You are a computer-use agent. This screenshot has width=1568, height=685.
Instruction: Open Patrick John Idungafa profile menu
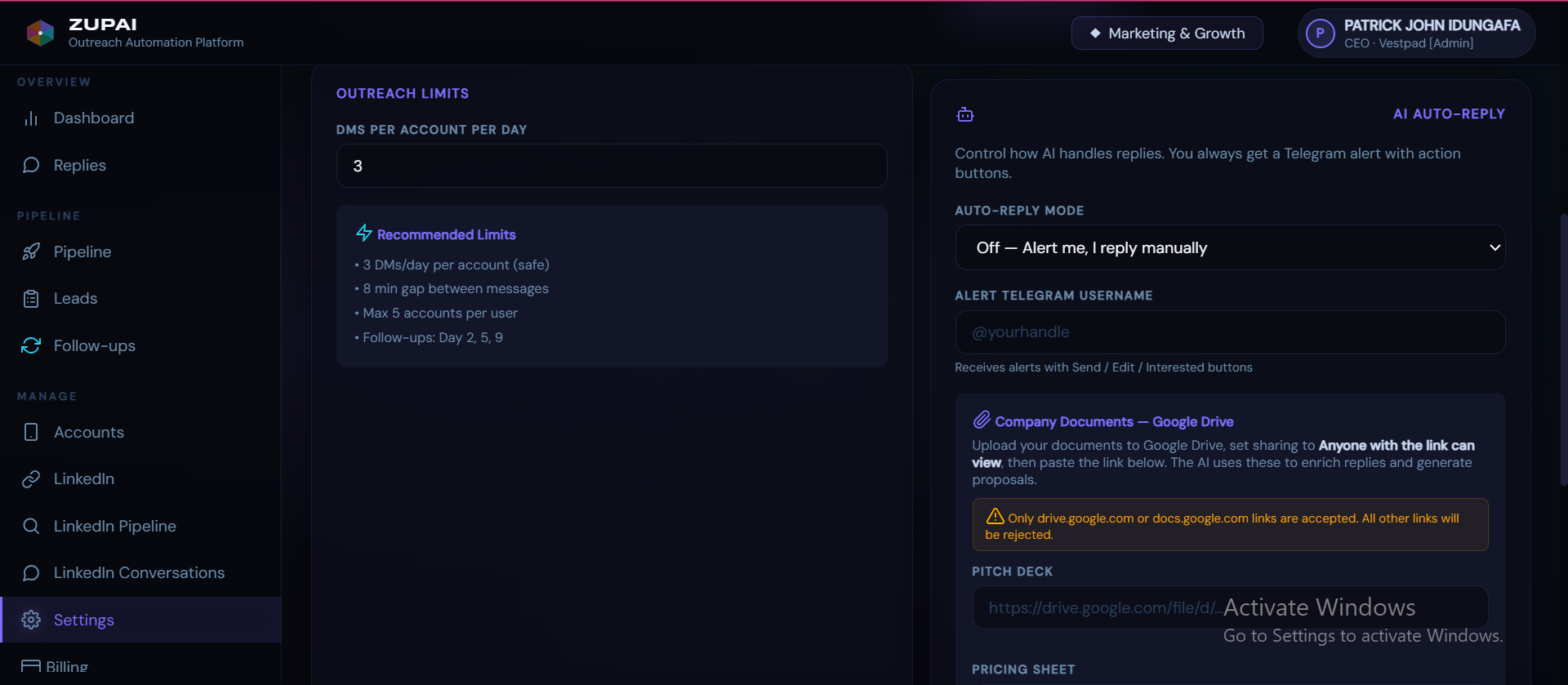1416,33
